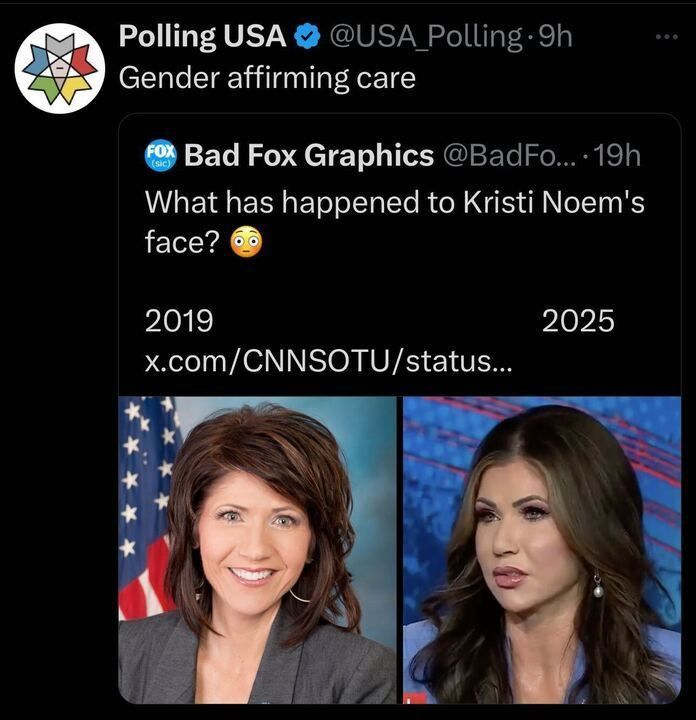Screen dimensions: 696x720
Task: Click the blue verified checkmark badge
Action: (307, 37)
